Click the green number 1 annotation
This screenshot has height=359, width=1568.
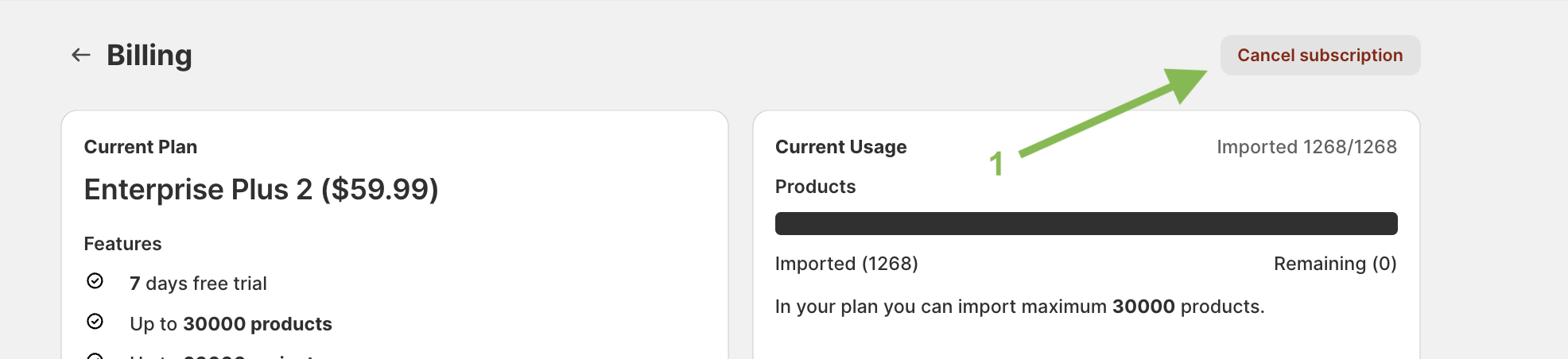[x=996, y=164]
